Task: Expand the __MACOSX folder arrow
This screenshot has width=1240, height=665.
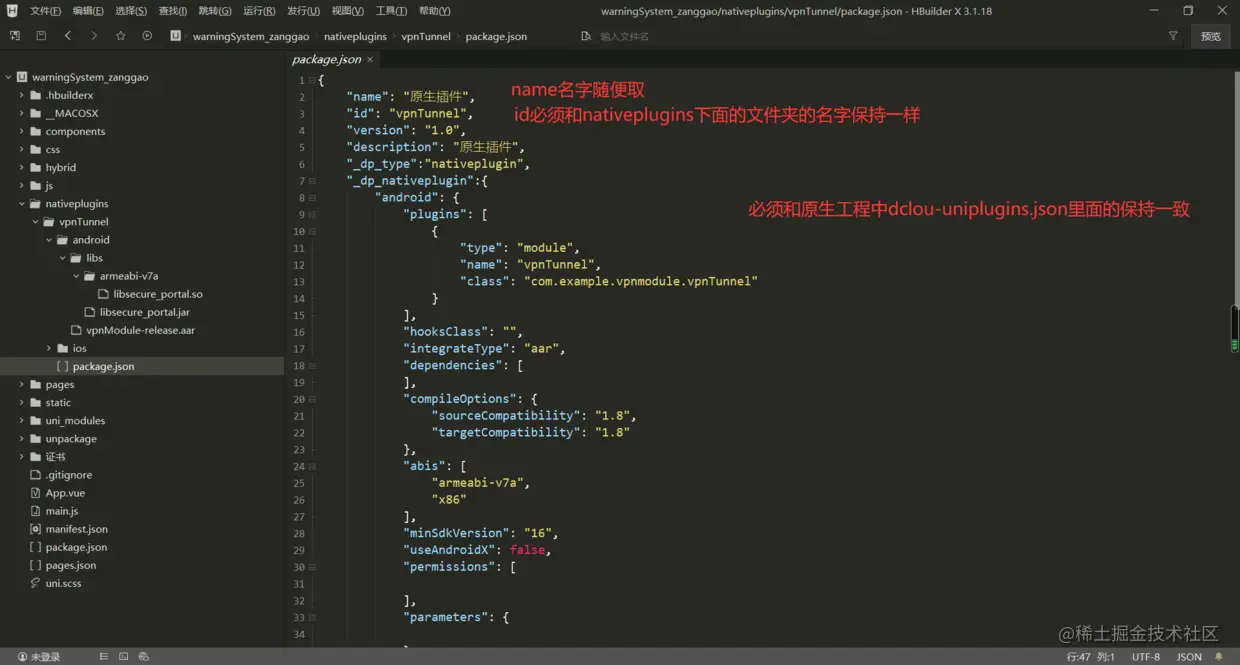Action: point(22,113)
